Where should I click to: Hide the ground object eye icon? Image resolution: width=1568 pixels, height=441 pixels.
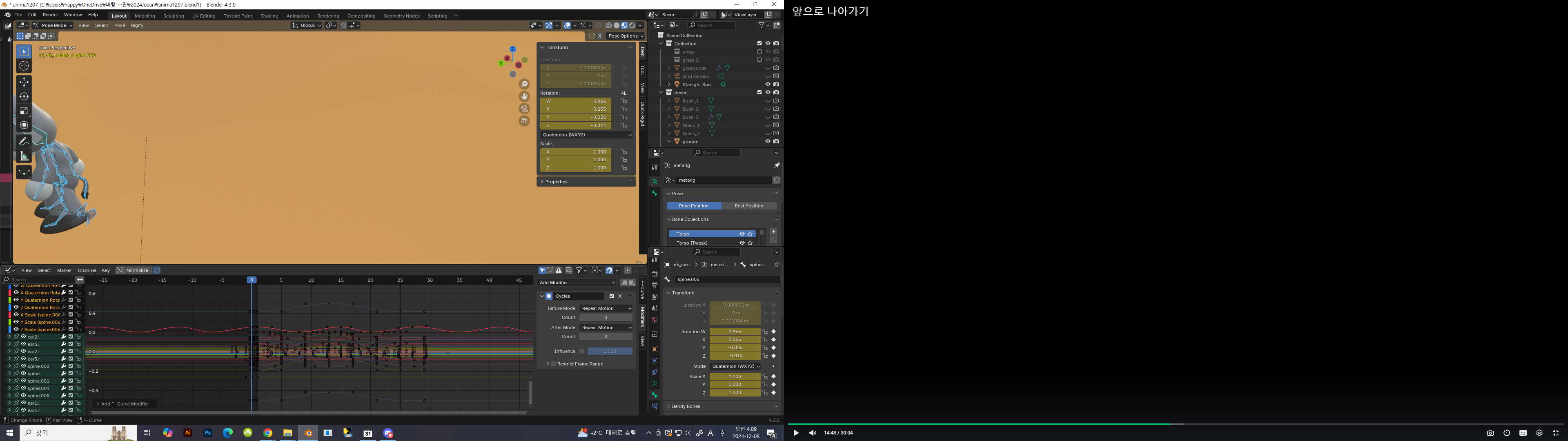[x=768, y=141]
